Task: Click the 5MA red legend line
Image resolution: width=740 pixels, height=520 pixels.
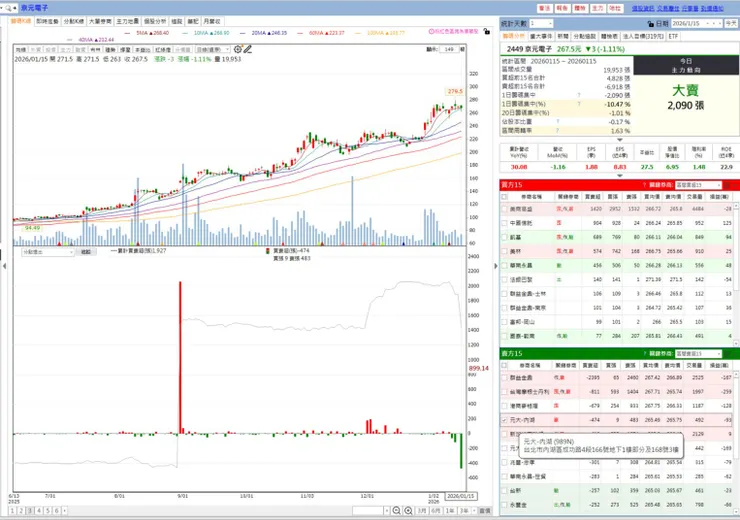Action: point(147,33)
